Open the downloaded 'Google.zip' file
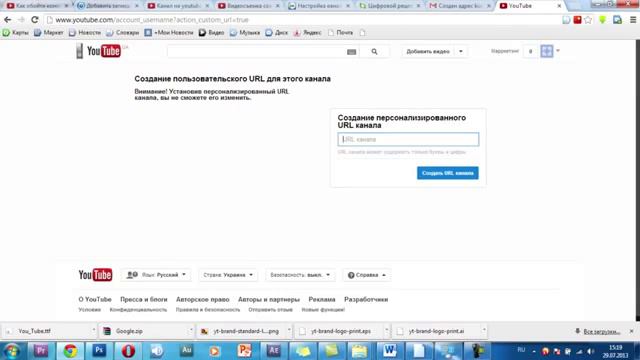The width and height of the screenshot is (640, 360). pyautogui.click(x=143, y=331)
